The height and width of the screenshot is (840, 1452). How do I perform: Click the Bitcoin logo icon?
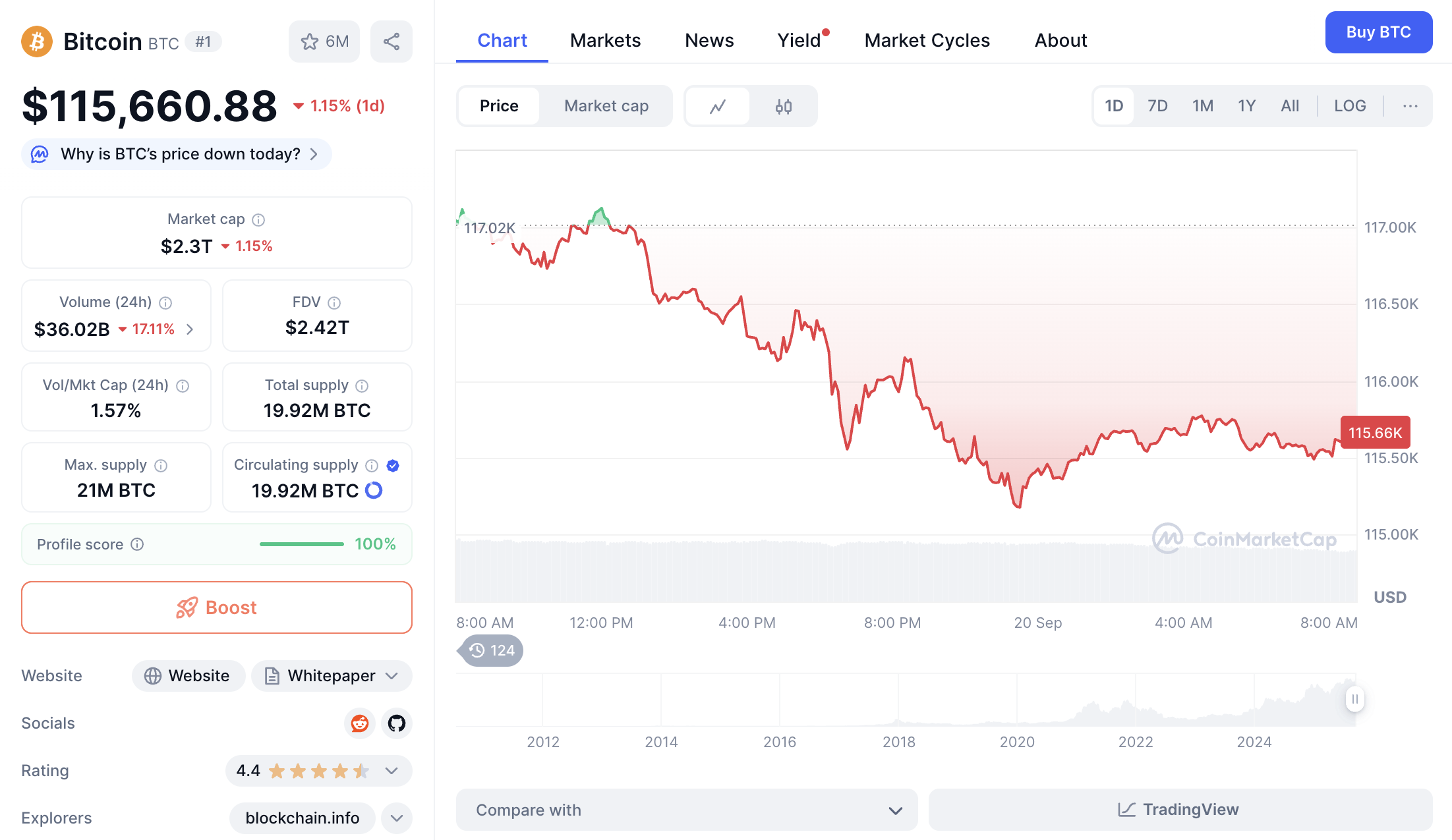click(x=37, y=42)
